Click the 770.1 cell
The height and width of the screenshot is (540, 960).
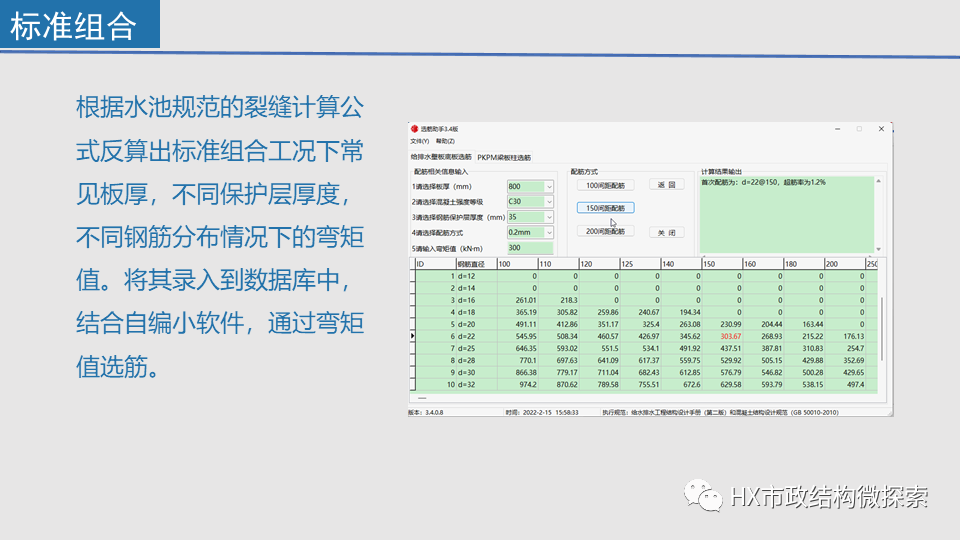coord(517,361)
